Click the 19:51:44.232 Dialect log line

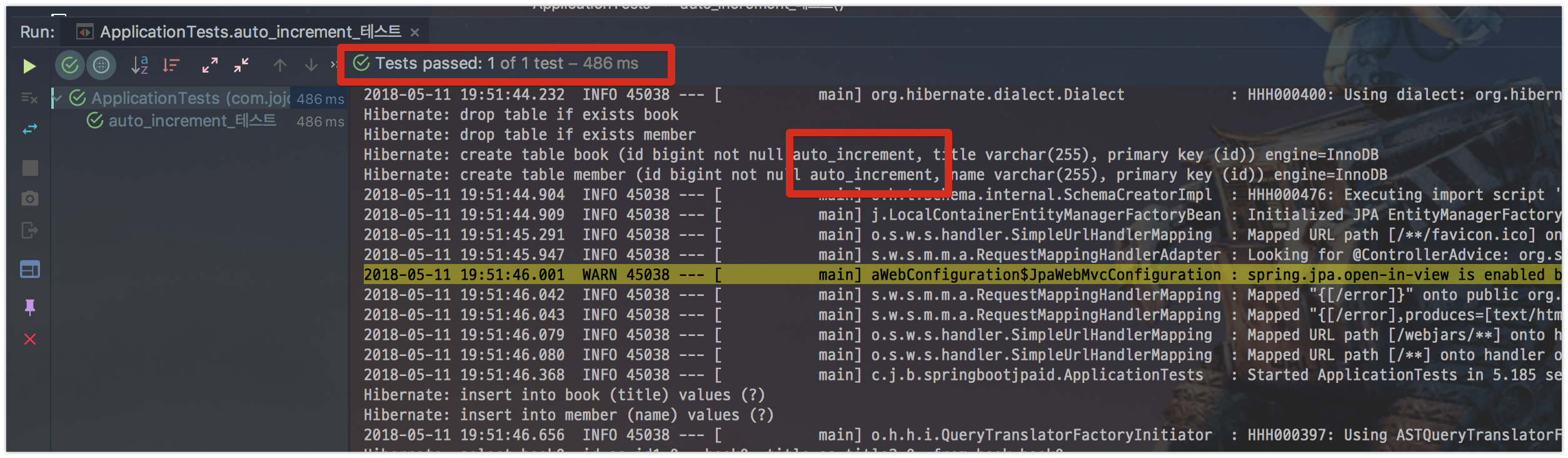pyautogui.click(x=963, y=94)
